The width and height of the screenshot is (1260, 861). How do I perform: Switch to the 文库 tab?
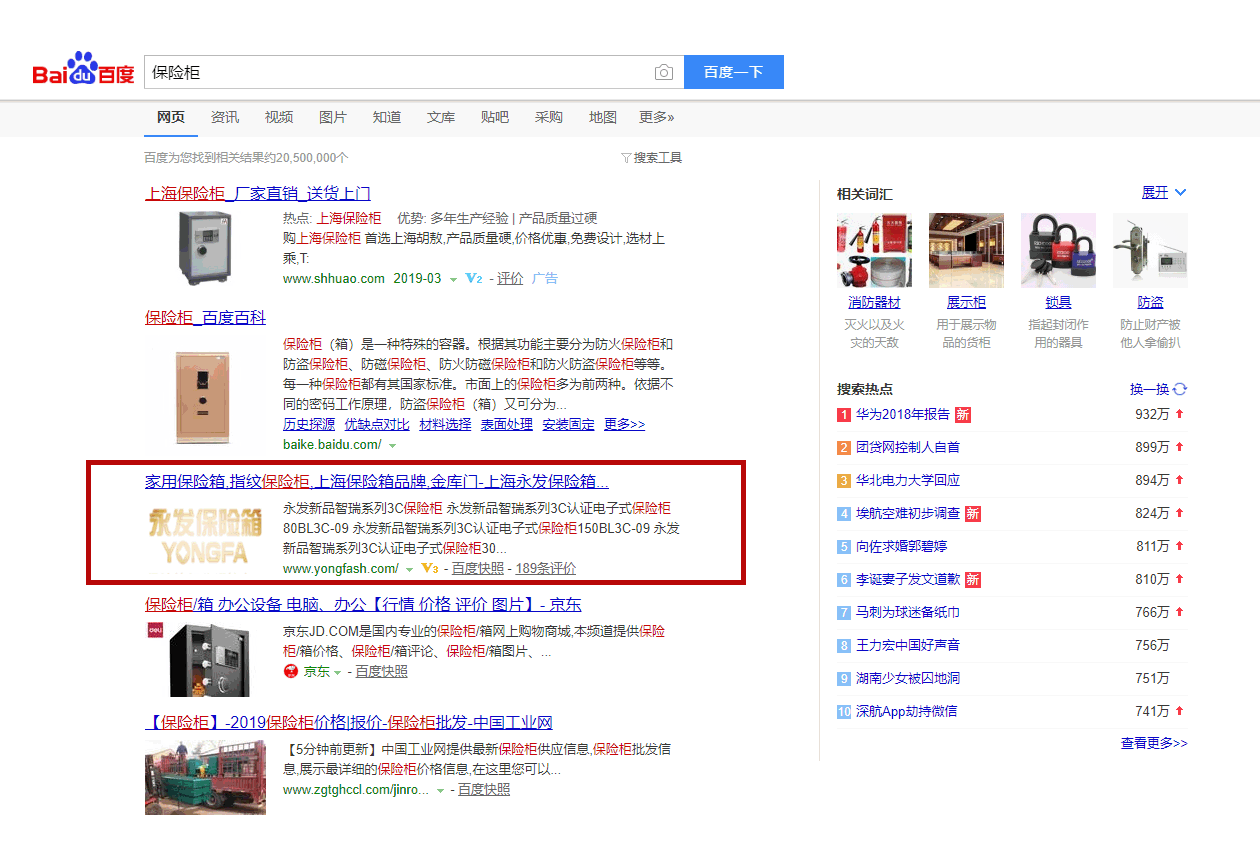tap(441, 117)
